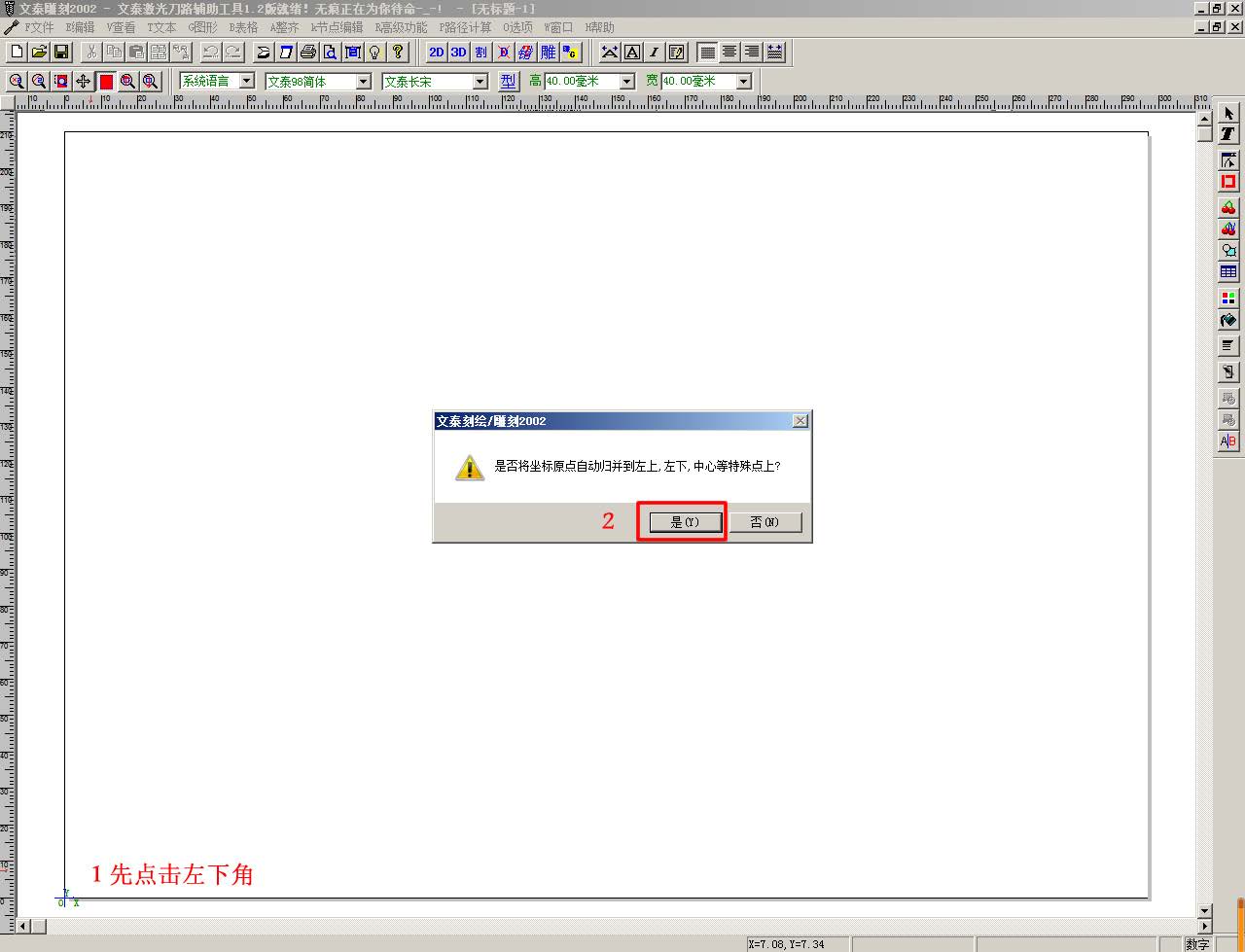The height and width of the screenshot is (952, 1245).
Task: Toggle the justified distribute alignment button
Action: (774, 52)
